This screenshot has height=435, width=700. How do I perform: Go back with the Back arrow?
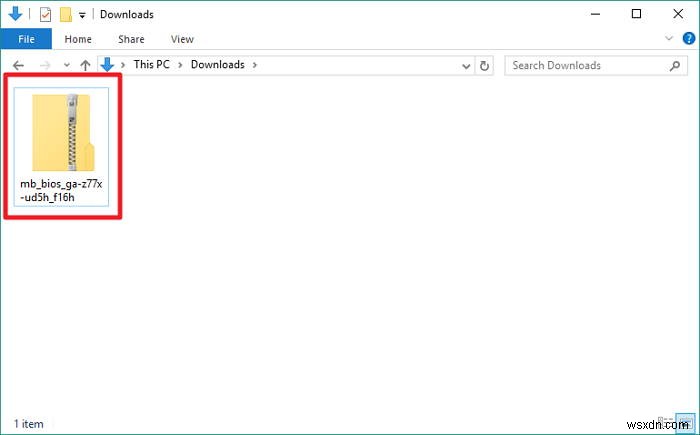[18, 66]
